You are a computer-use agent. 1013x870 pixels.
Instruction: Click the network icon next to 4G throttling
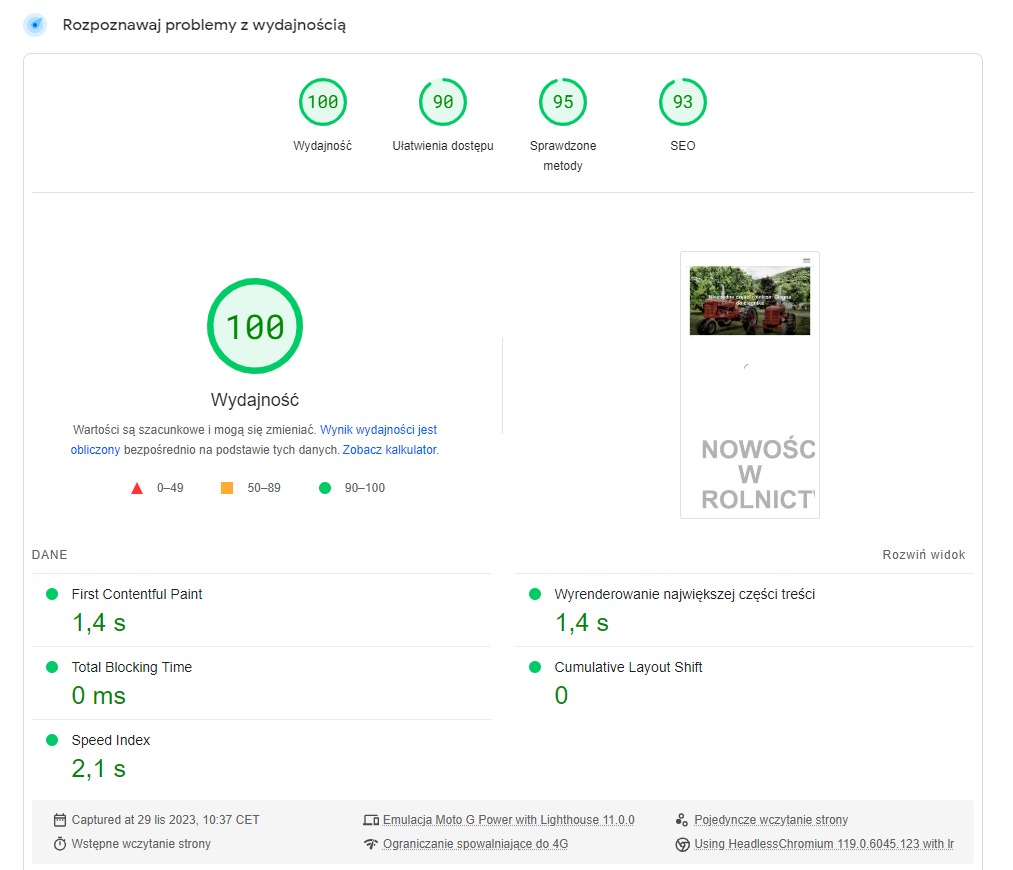click(372, 844)
